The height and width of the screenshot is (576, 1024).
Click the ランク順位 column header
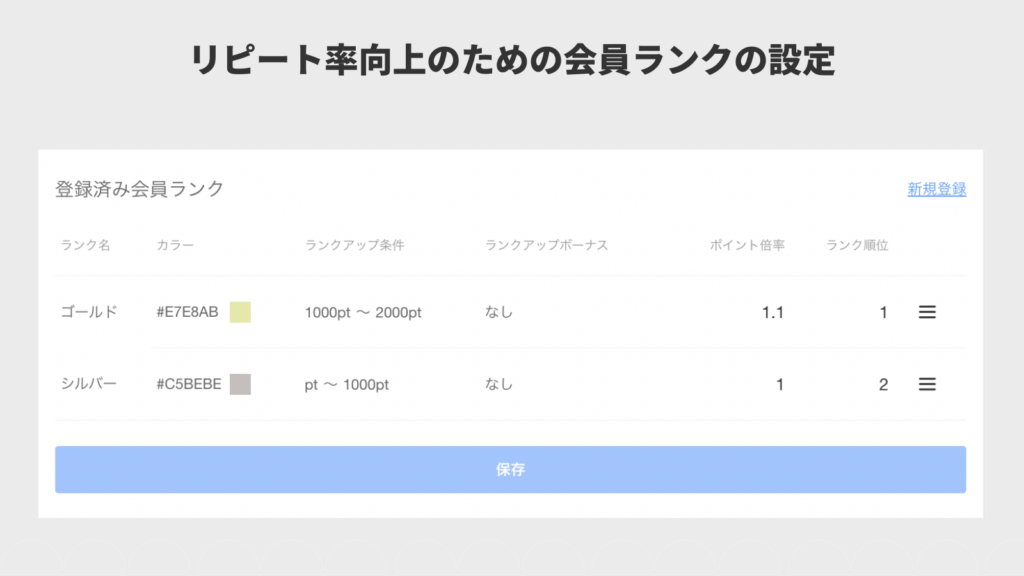tap(857, 245)
